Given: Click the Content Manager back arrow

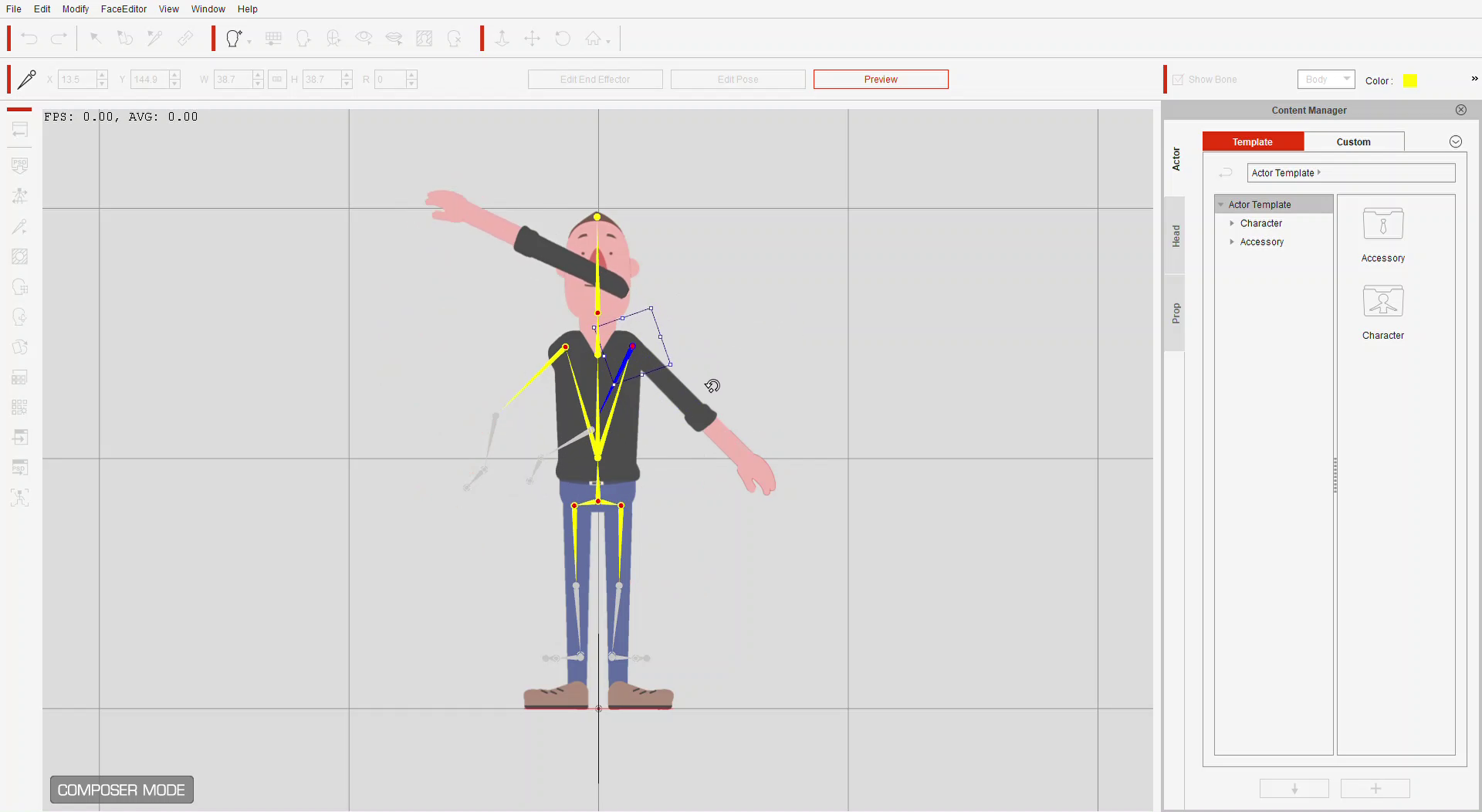Looking at the screenshot, I should tap(1226, 172).
